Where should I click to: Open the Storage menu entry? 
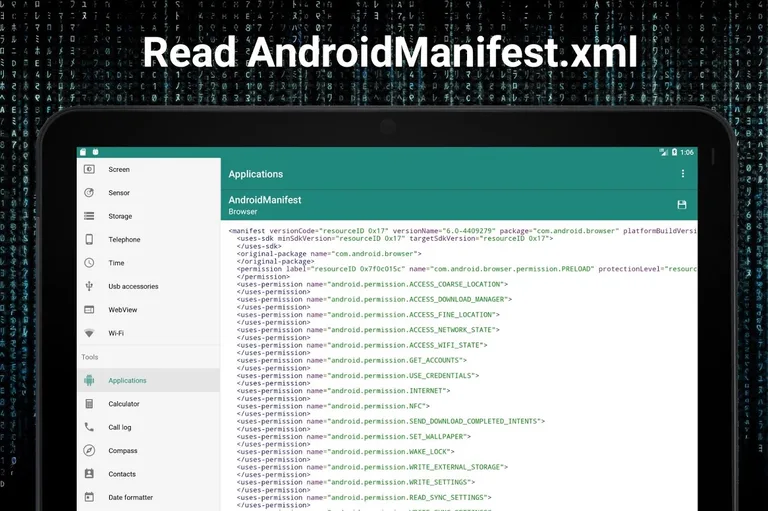click(149, 216)
